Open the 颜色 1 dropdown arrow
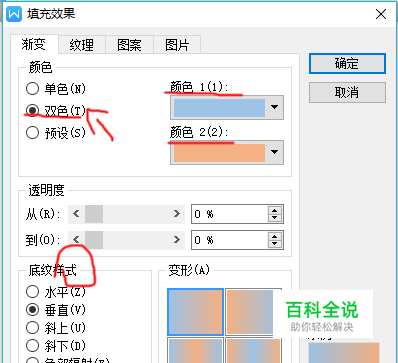The image size is (398, 363). (x=274, y=107)
